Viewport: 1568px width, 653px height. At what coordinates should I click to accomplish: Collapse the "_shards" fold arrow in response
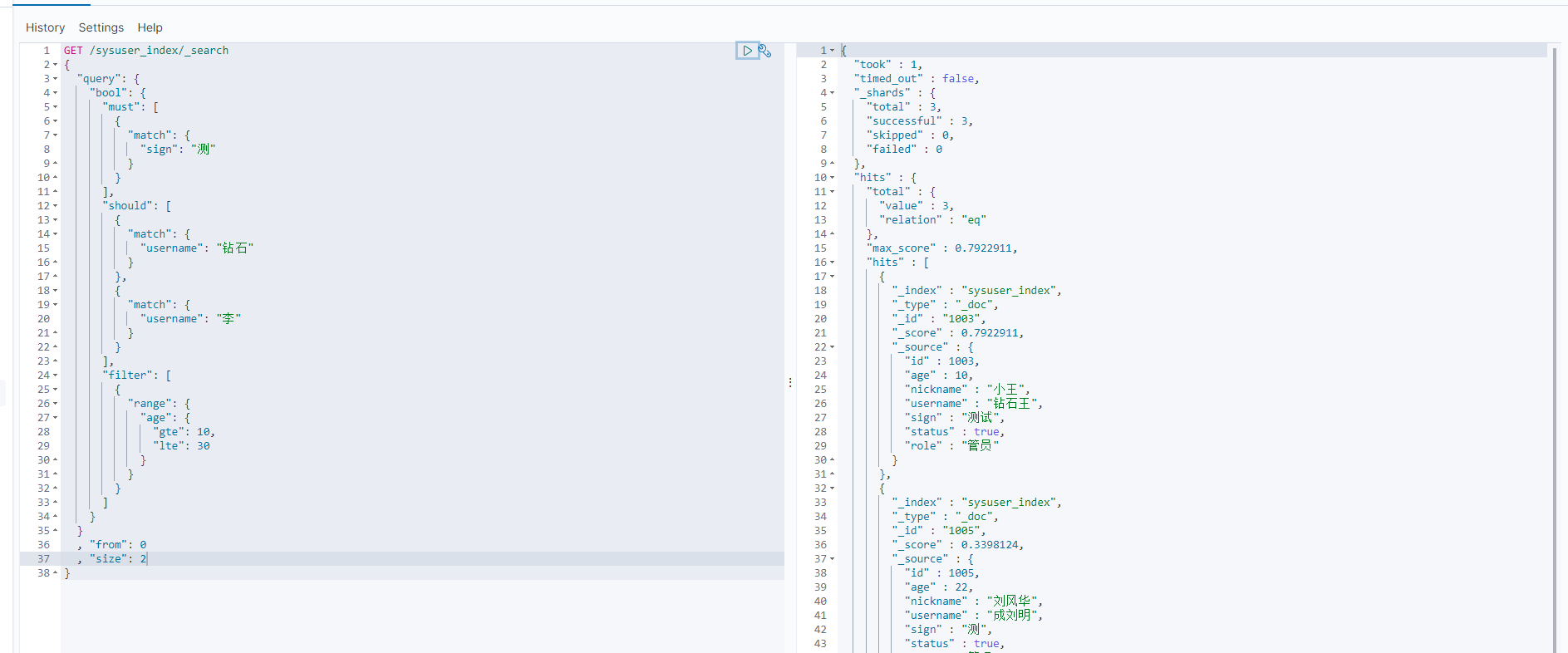pos(833,93)
